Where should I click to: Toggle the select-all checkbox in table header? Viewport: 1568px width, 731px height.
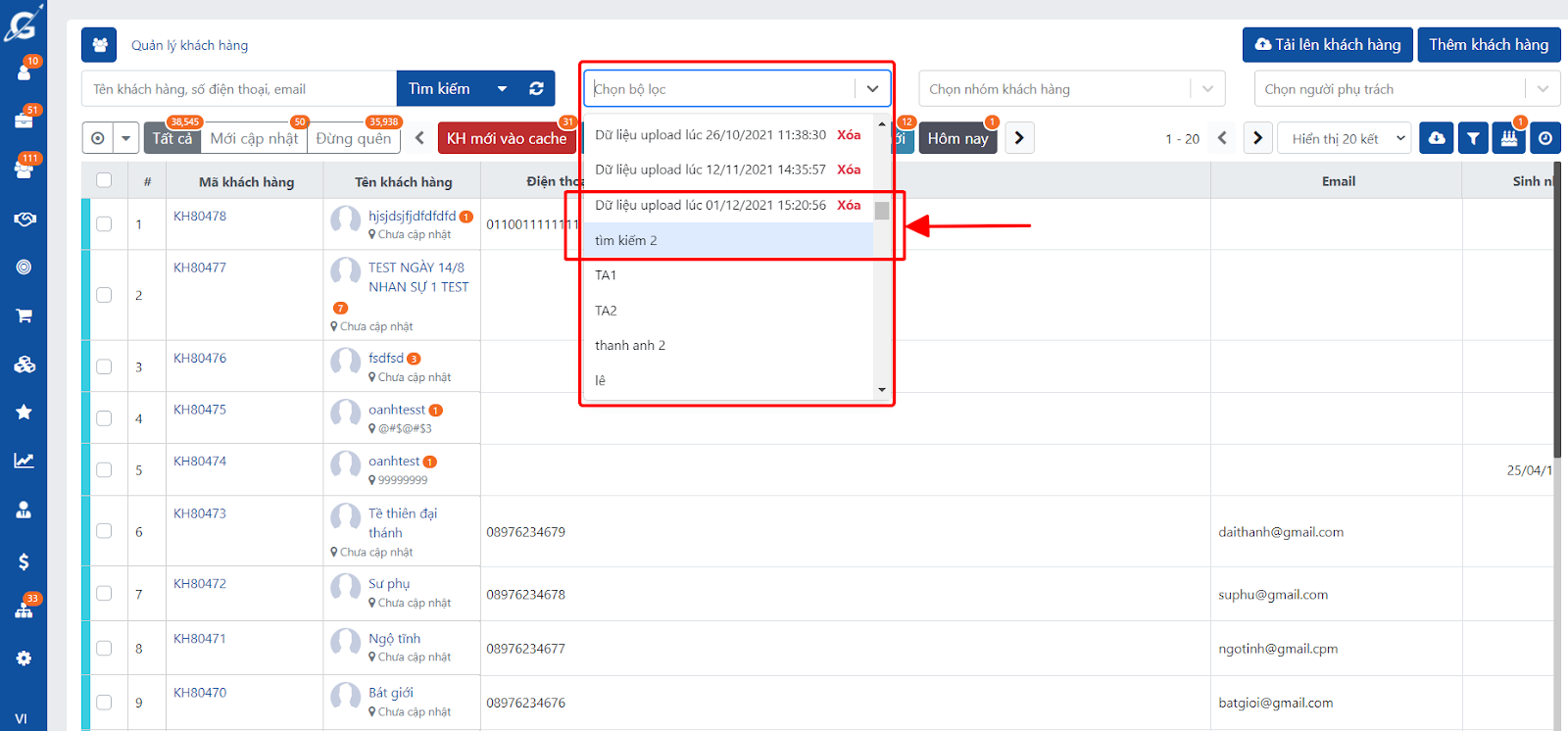pos(104,180)
